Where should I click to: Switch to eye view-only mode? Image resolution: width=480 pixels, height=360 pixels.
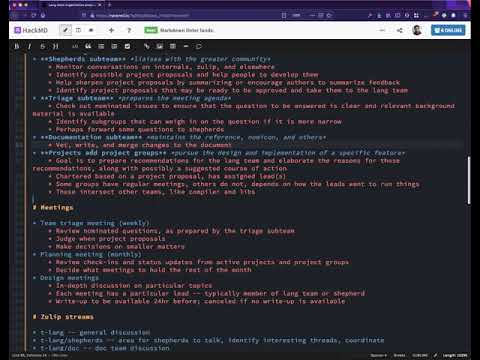pyautogui.click(x=91, y=30)
